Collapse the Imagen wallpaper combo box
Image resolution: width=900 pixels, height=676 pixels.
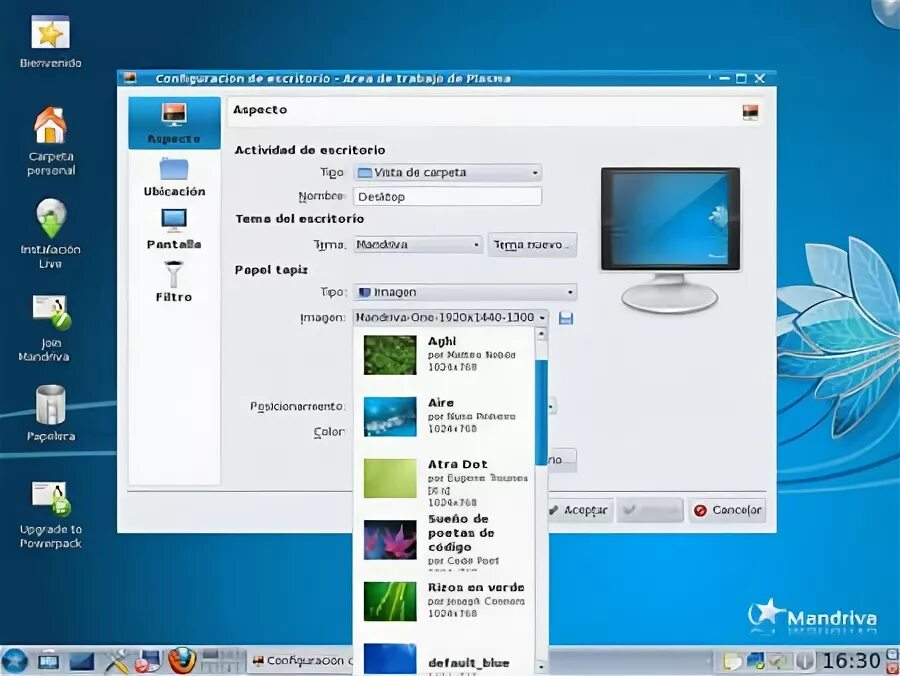click(x=451, y=317)
